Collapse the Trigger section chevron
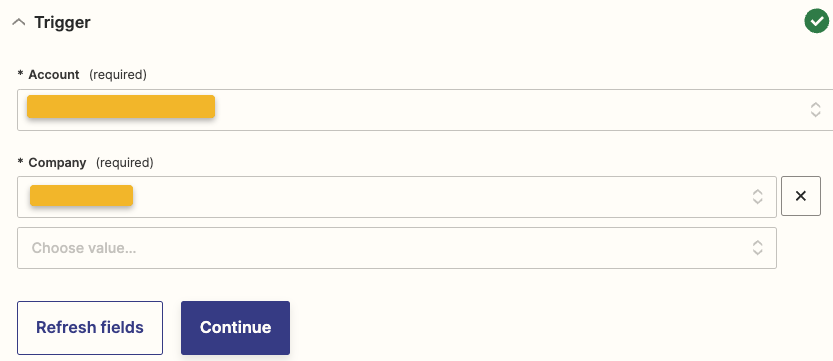The width and height of the screenshot is (833, 361). tap(19, 22)
